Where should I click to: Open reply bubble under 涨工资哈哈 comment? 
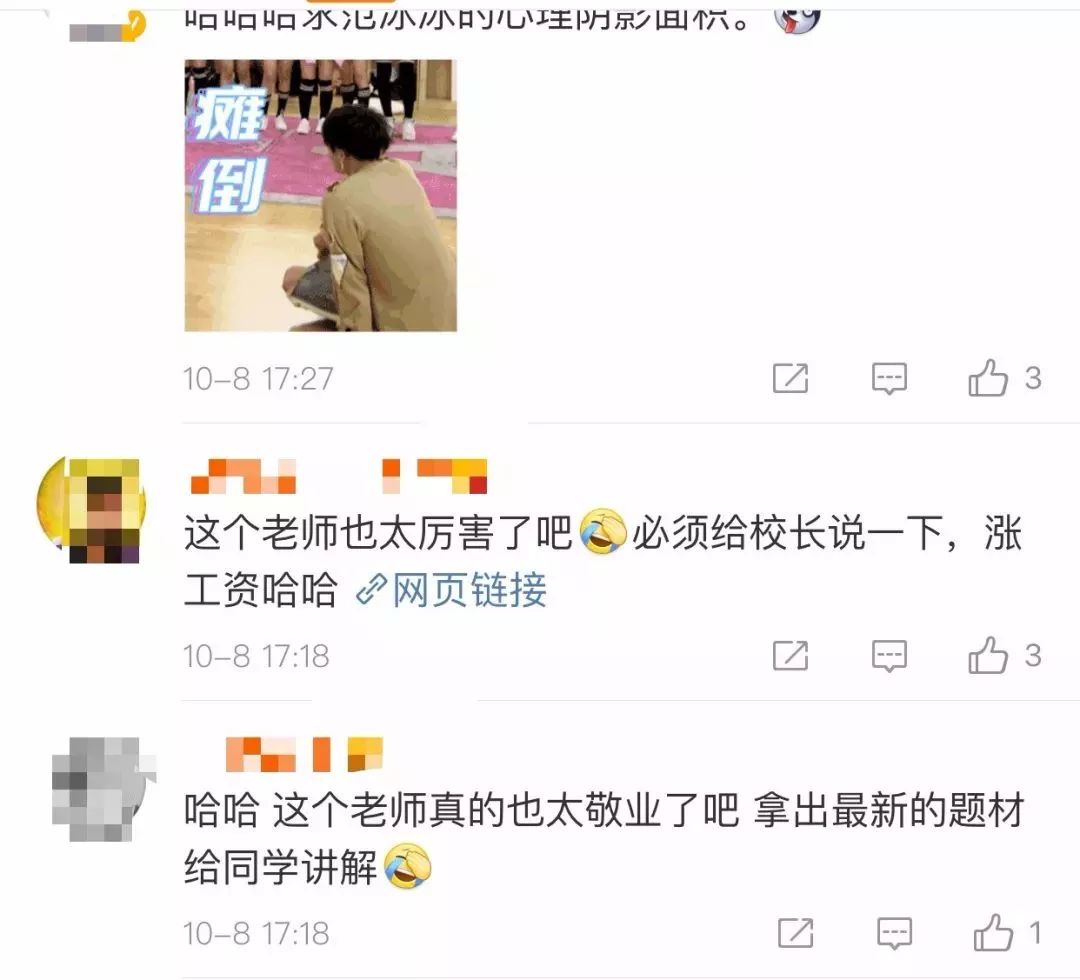click(x=889, y=656)
